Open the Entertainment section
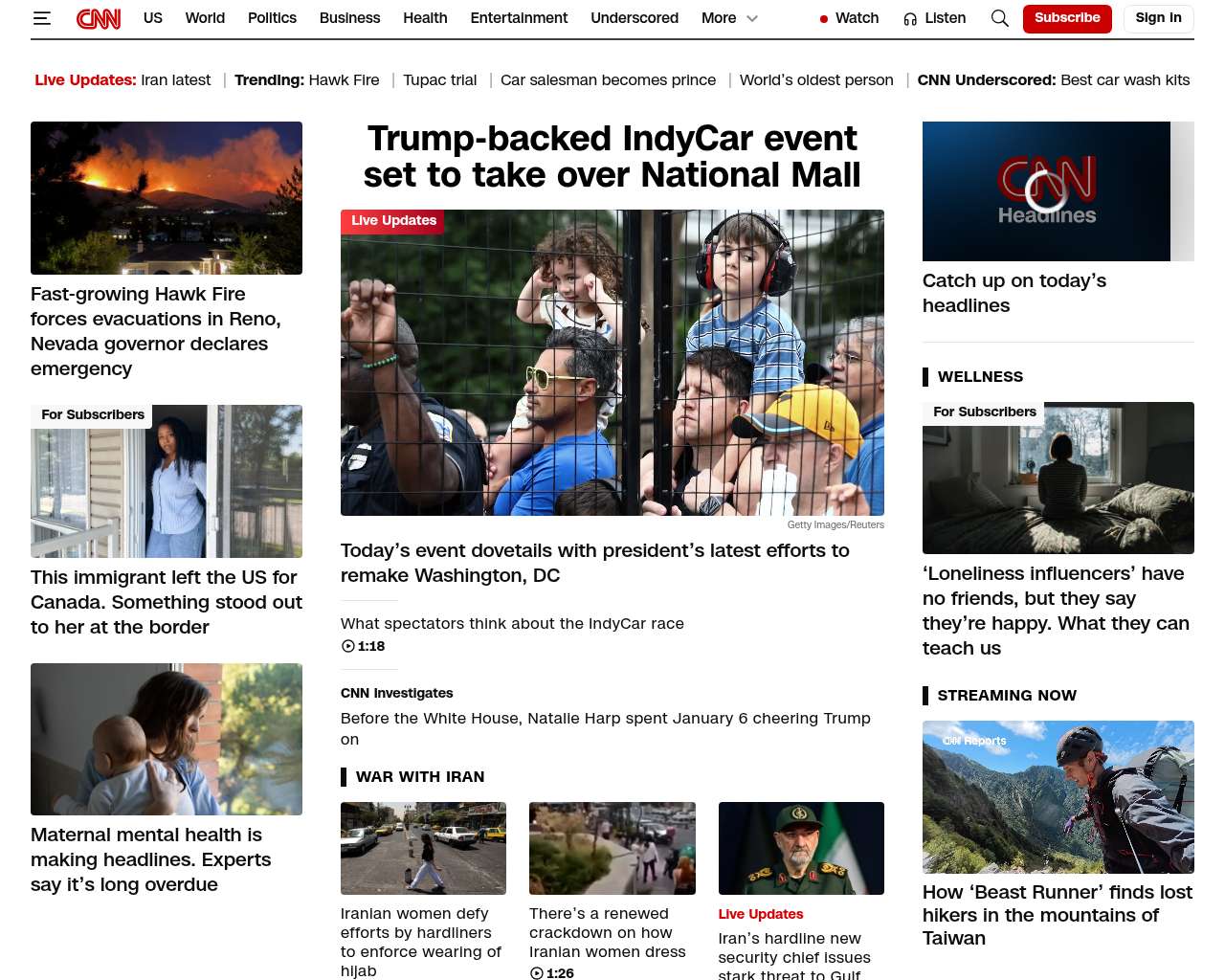Screen dimensions: 1225x980 [519, 18]
